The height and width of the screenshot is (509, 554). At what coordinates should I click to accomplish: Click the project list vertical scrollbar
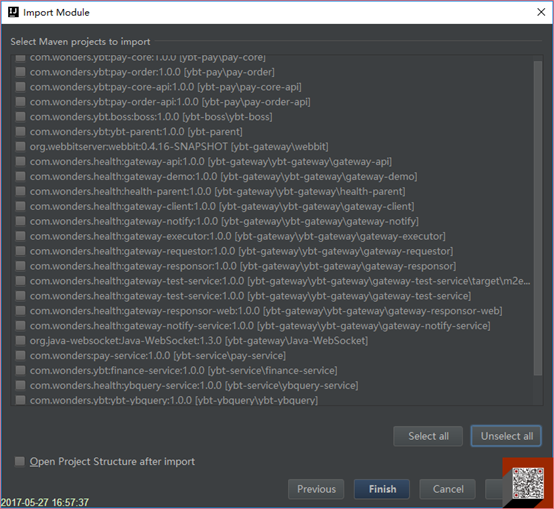tap(538, 218)
